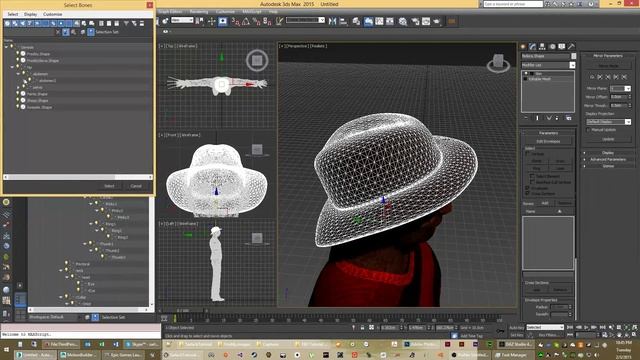
Task: Open the Modify command panel tab
Action: [533, 47]
